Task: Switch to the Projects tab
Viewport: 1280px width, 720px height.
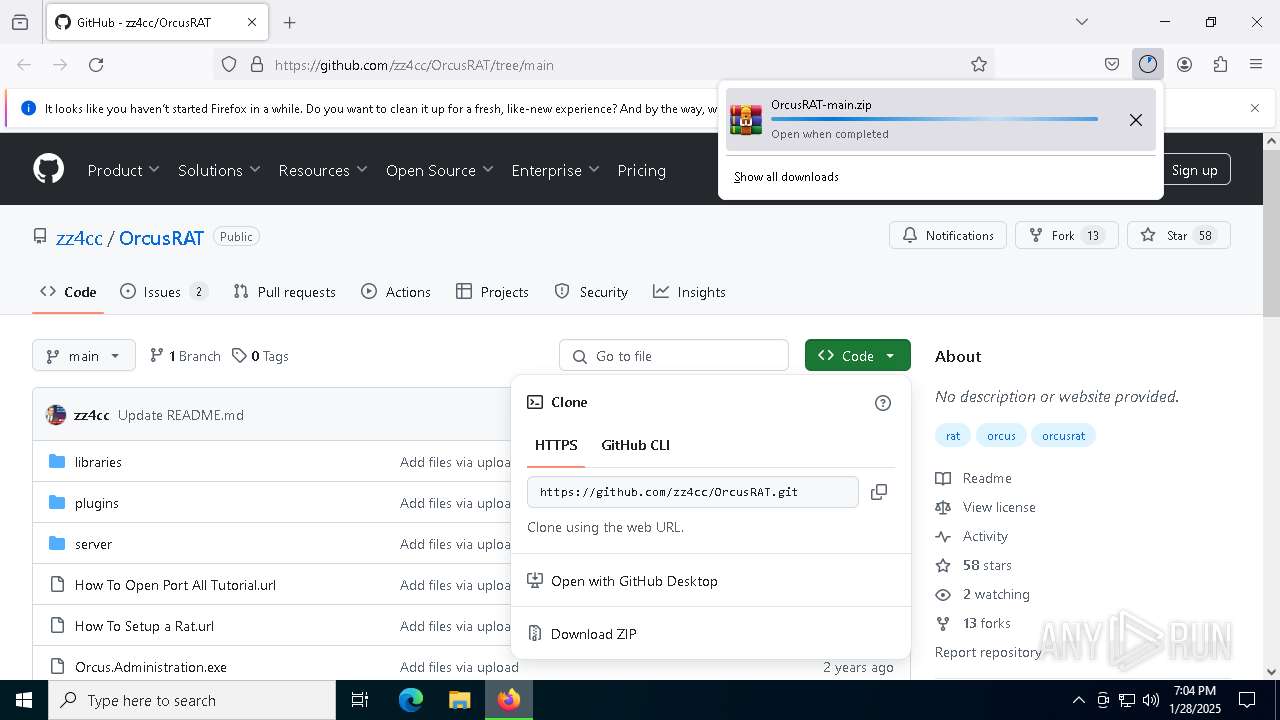Action: coord(492,292)
